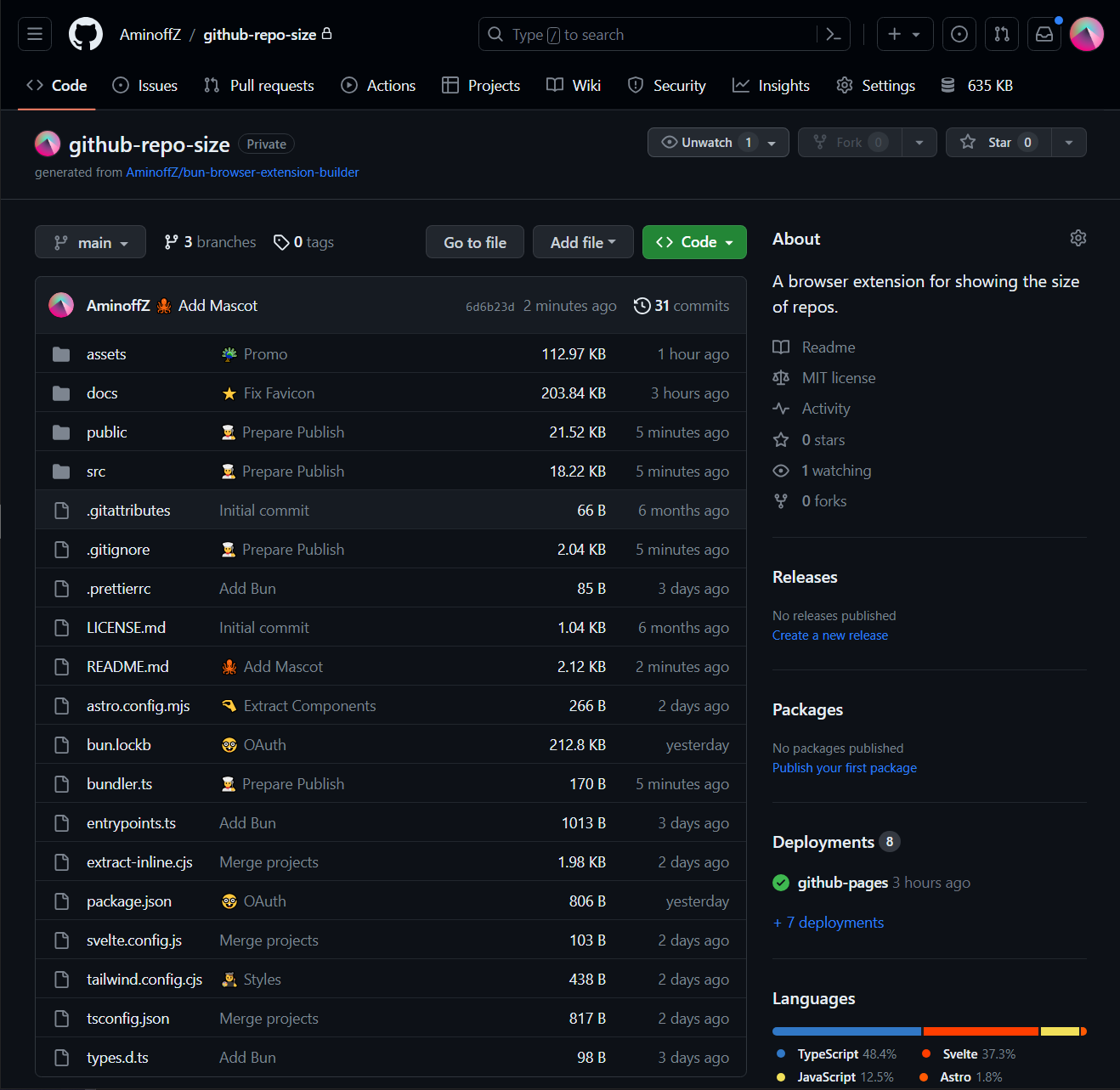
Task: Open the bun-browser-extension-builder template link
Action: point(242,172)
